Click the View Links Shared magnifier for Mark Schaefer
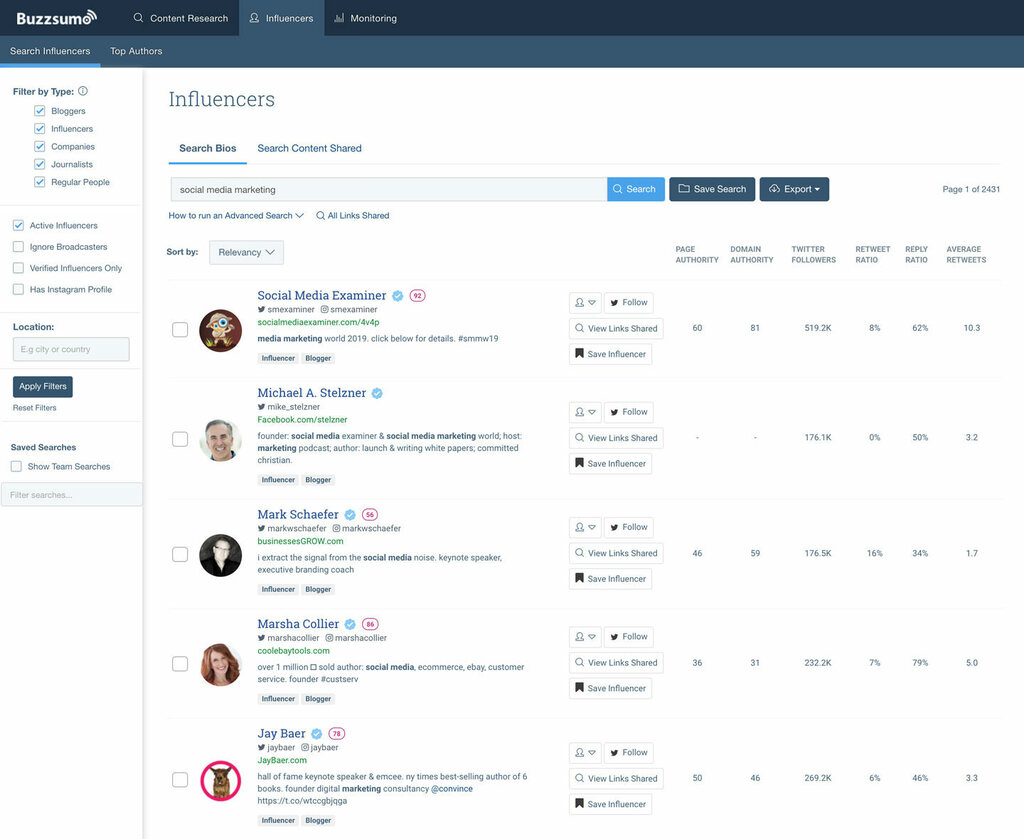 (581, 553)
